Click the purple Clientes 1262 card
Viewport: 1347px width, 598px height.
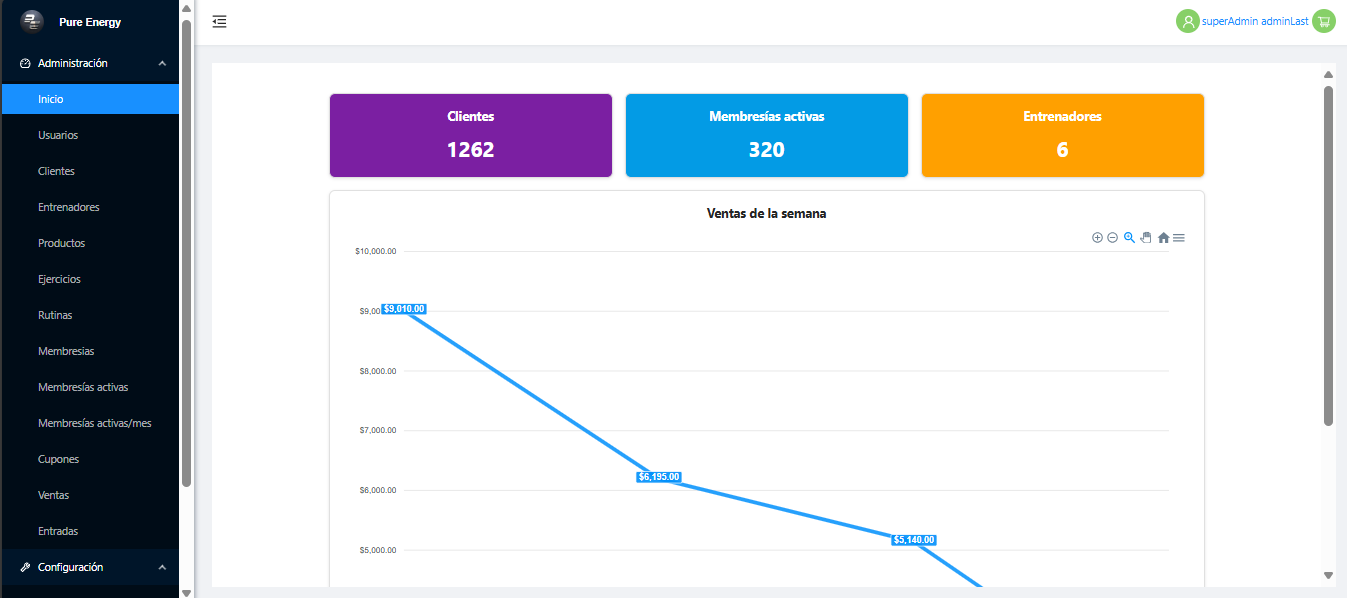pyautogui.click(x=471, y=136)
